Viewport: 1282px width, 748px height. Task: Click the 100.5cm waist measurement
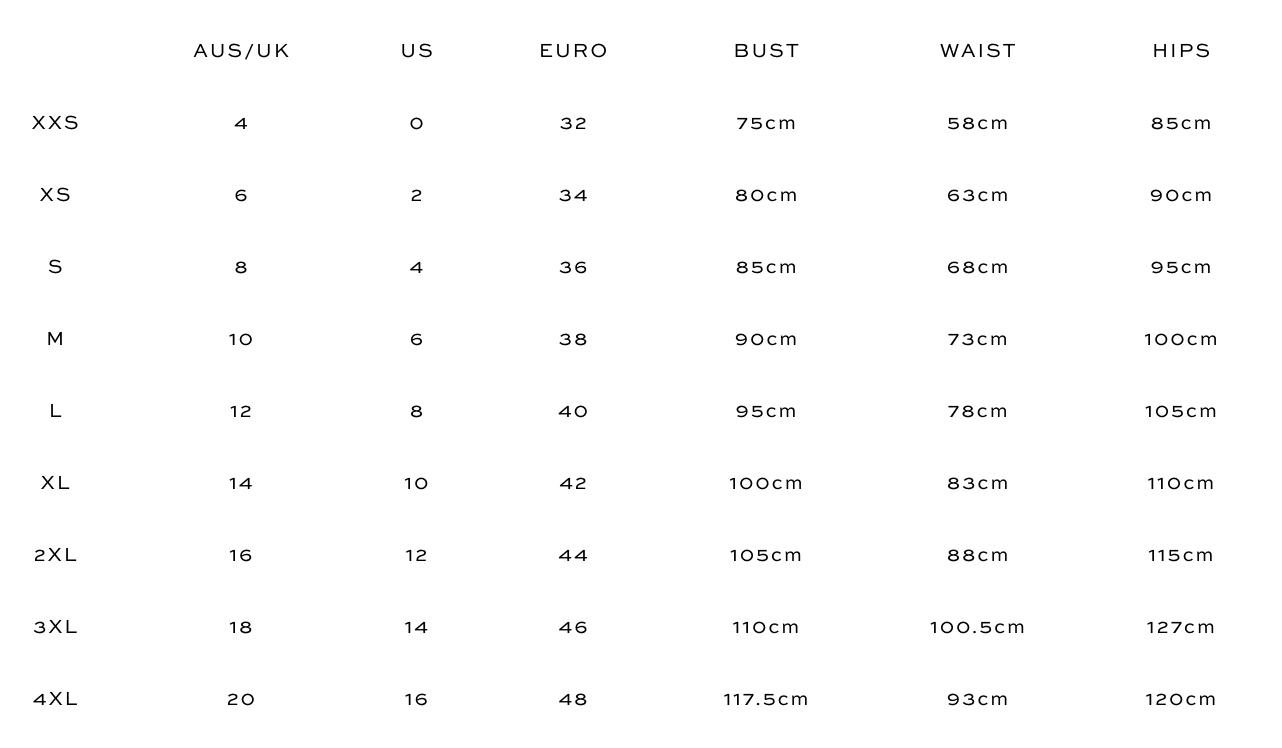tap(977, 627)
